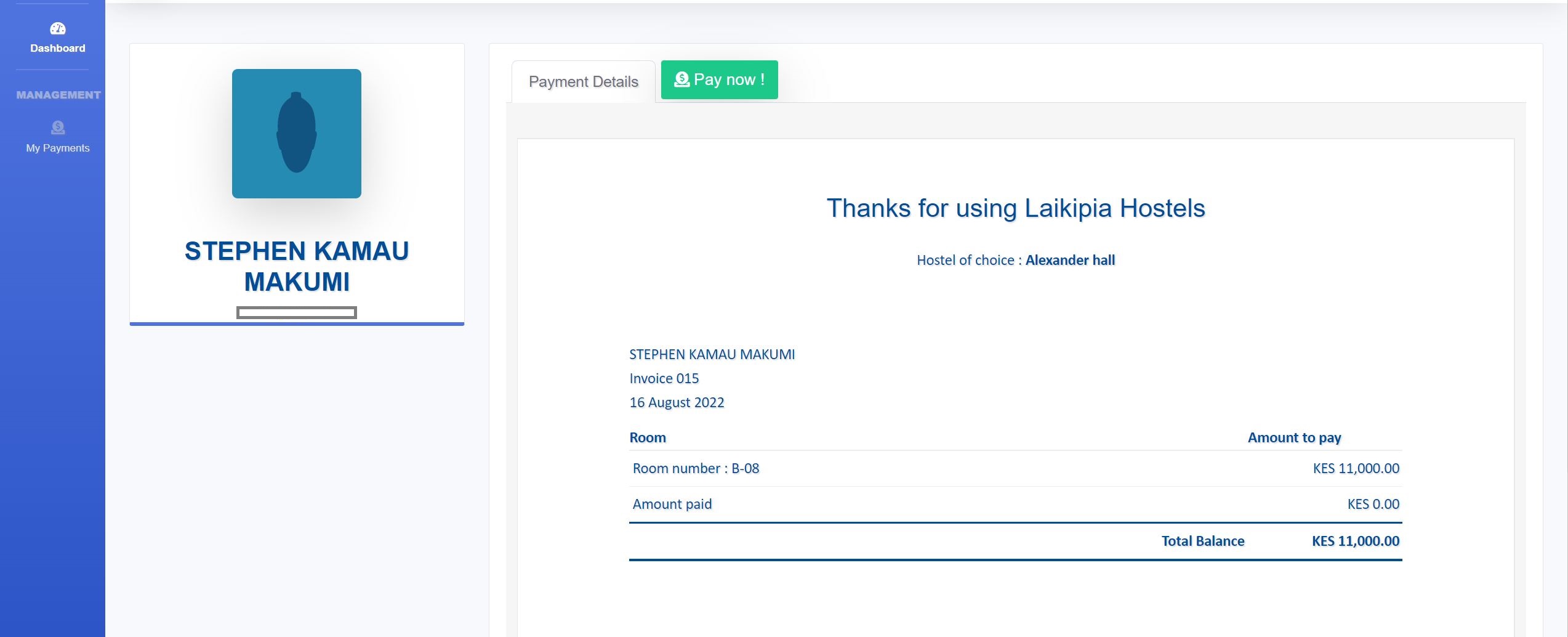Click the Amount paid row label

coord(672,504)
